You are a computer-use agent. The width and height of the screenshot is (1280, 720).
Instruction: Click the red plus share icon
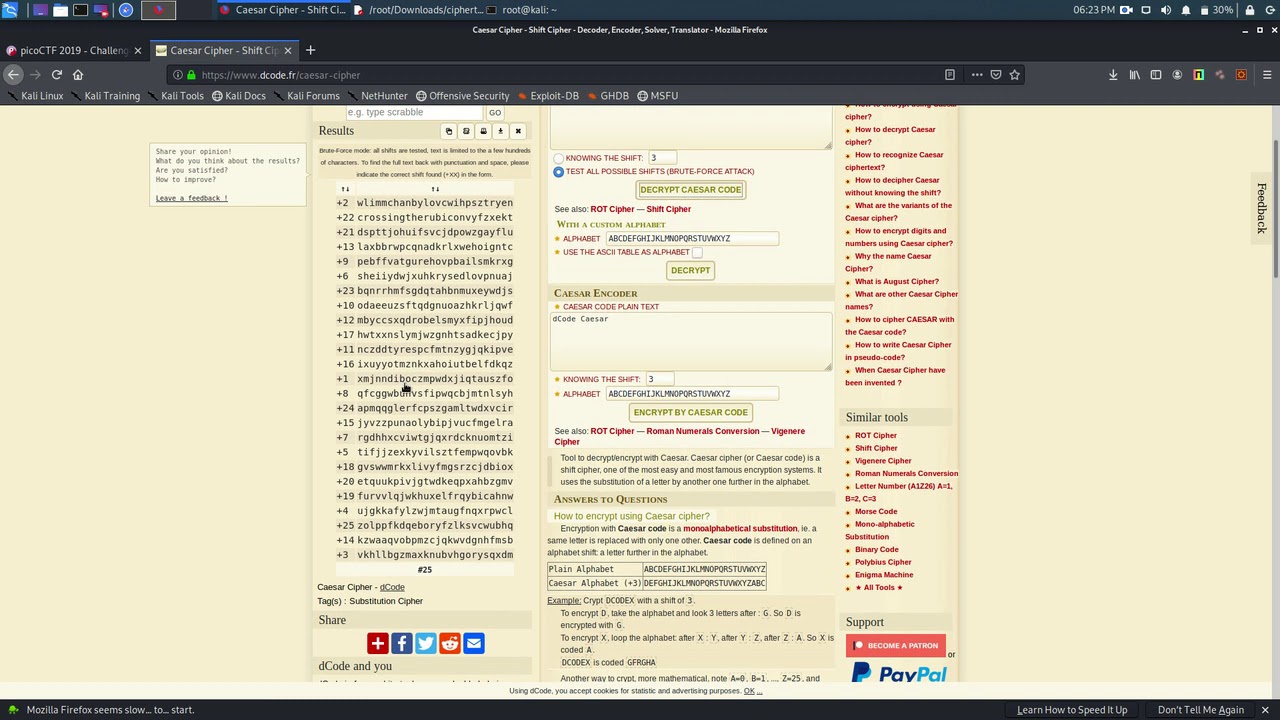377,643
